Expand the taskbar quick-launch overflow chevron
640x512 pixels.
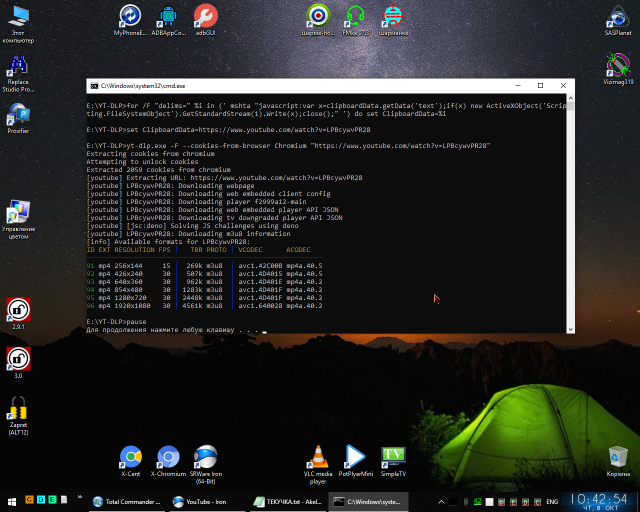(x=80, y=497)
